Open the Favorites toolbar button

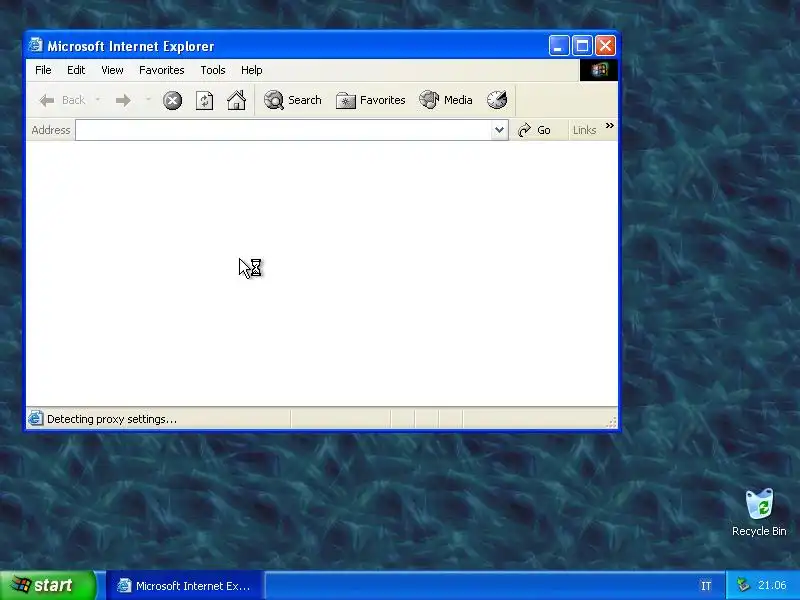370,100
